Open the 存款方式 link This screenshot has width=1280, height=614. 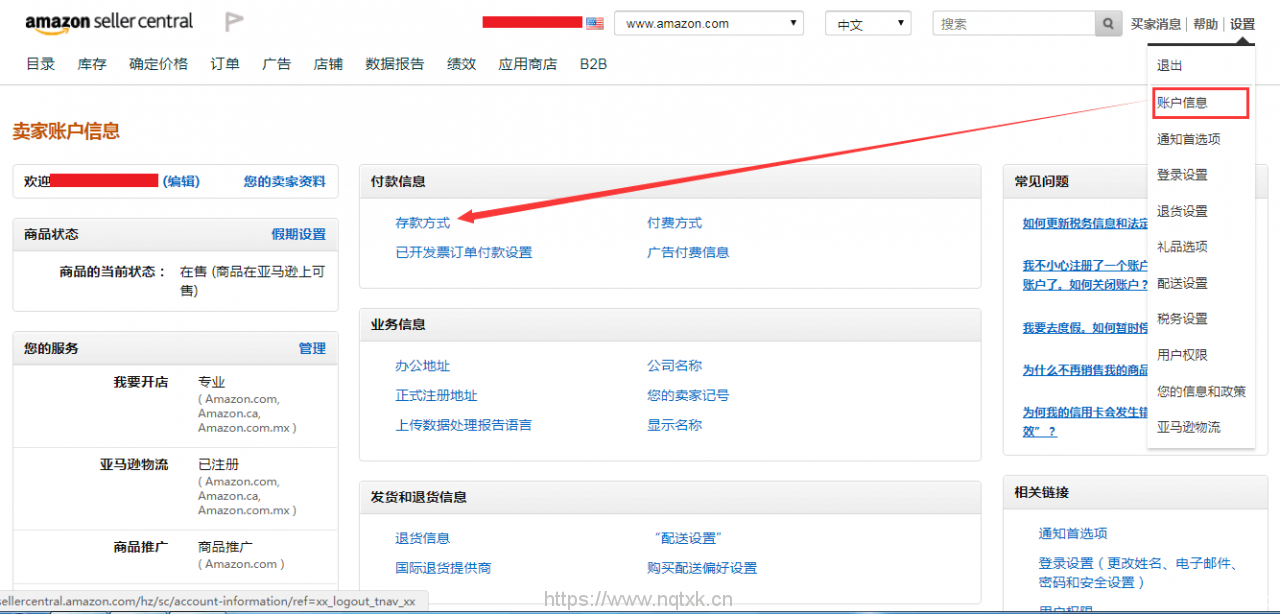(423, 222)
